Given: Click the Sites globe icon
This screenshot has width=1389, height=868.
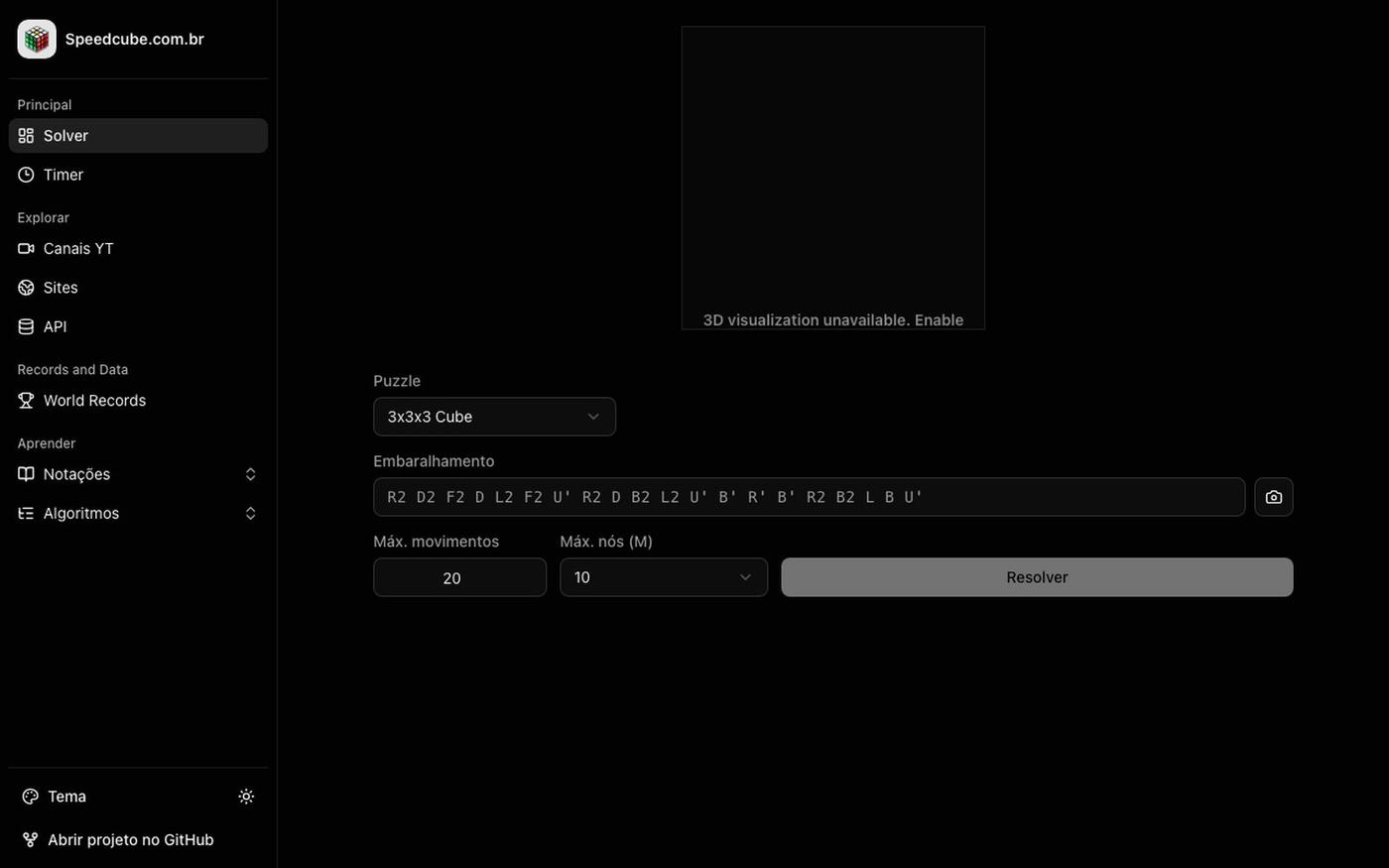Looking at the screenshot, I should (x=26, y=288).
